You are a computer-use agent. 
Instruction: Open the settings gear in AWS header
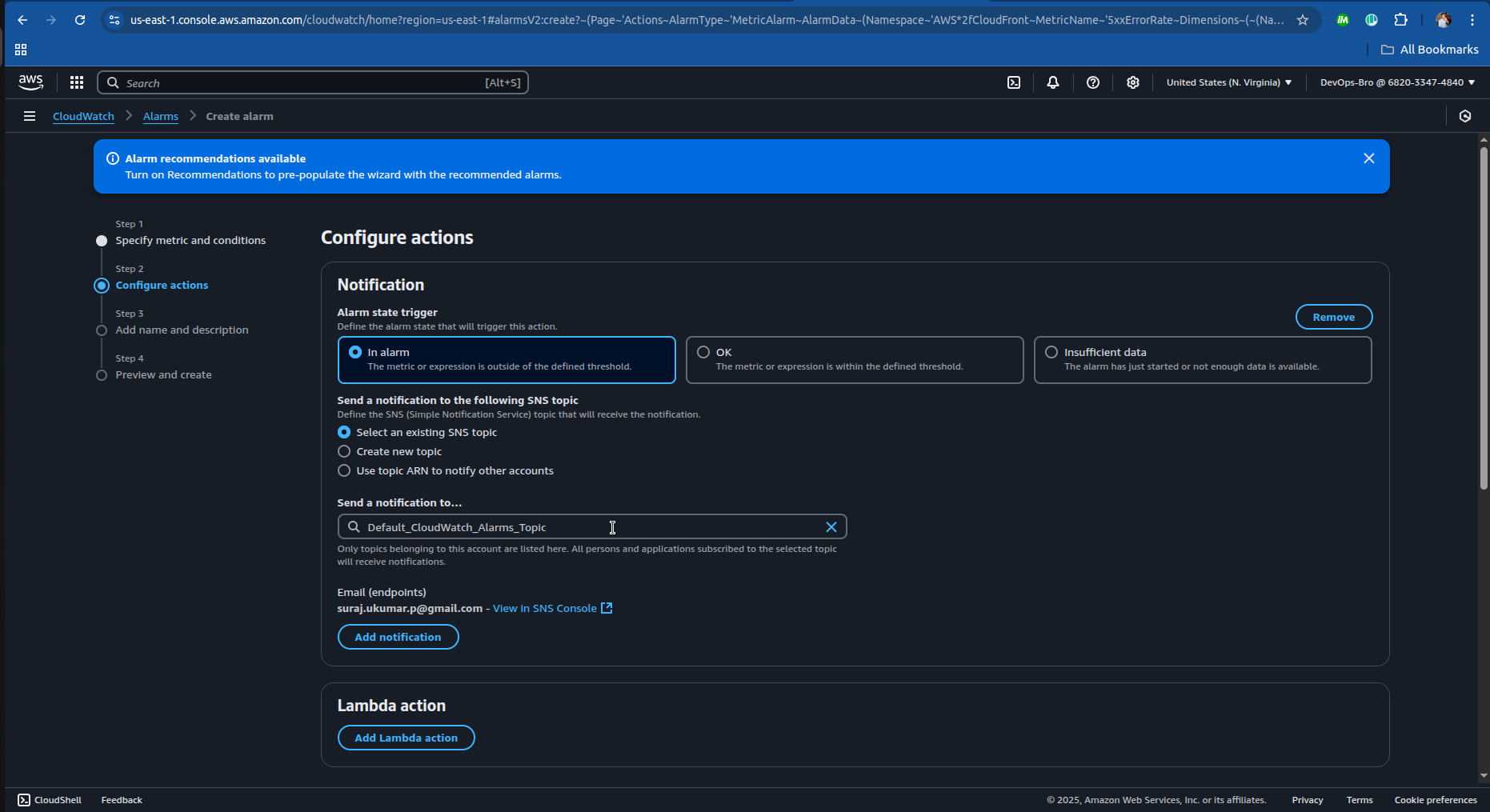click(1133, 82)
